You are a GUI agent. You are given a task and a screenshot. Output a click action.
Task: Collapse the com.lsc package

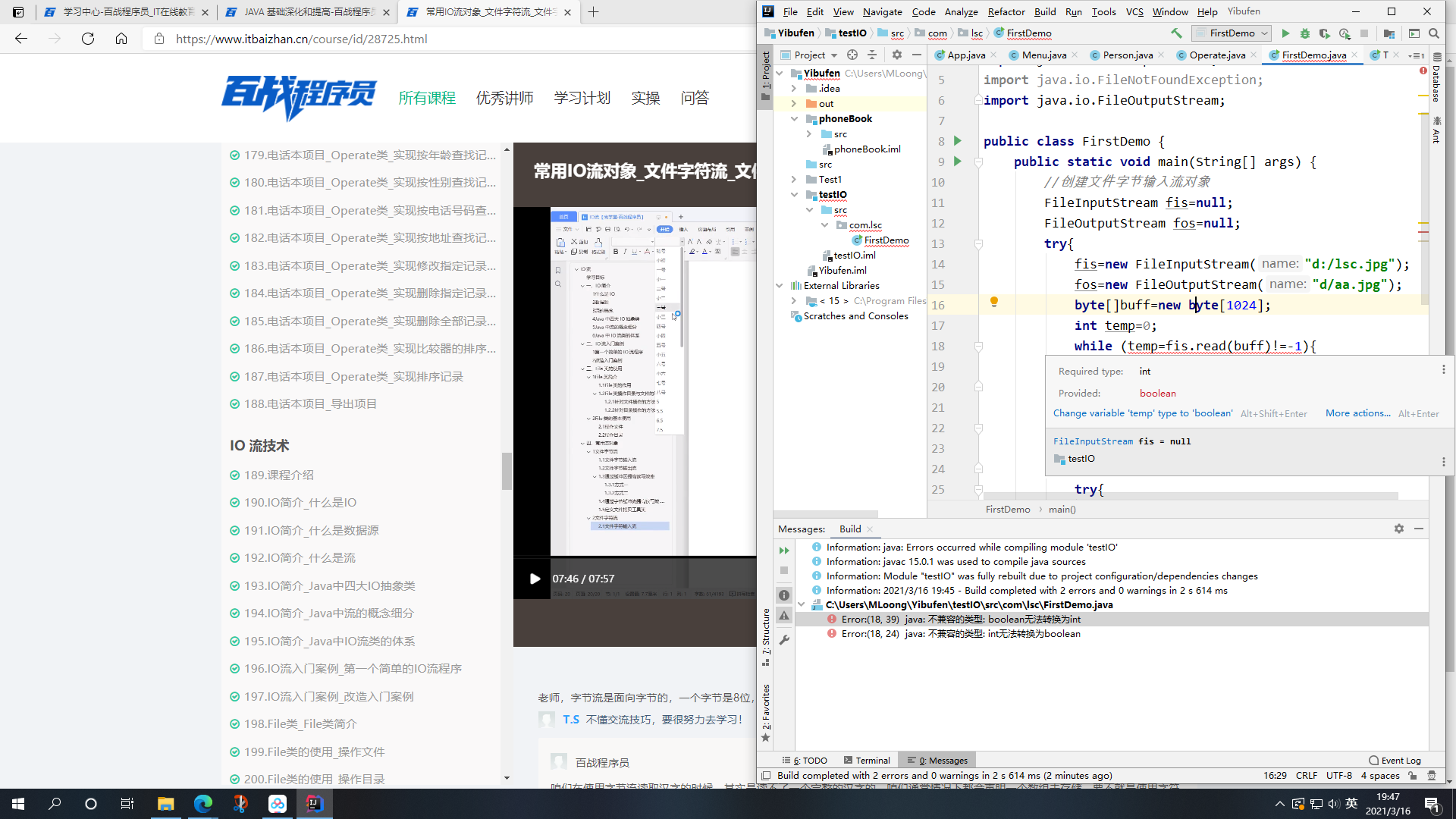824,225
